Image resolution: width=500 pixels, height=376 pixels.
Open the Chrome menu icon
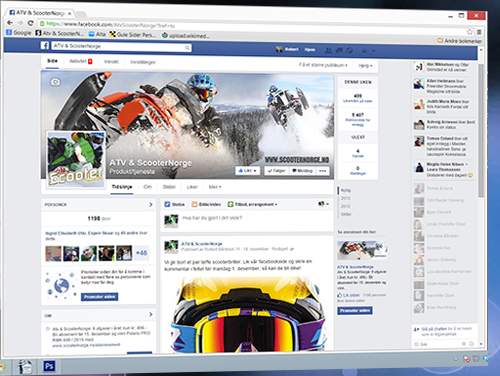pyautogui.click(x=479, y=32)
